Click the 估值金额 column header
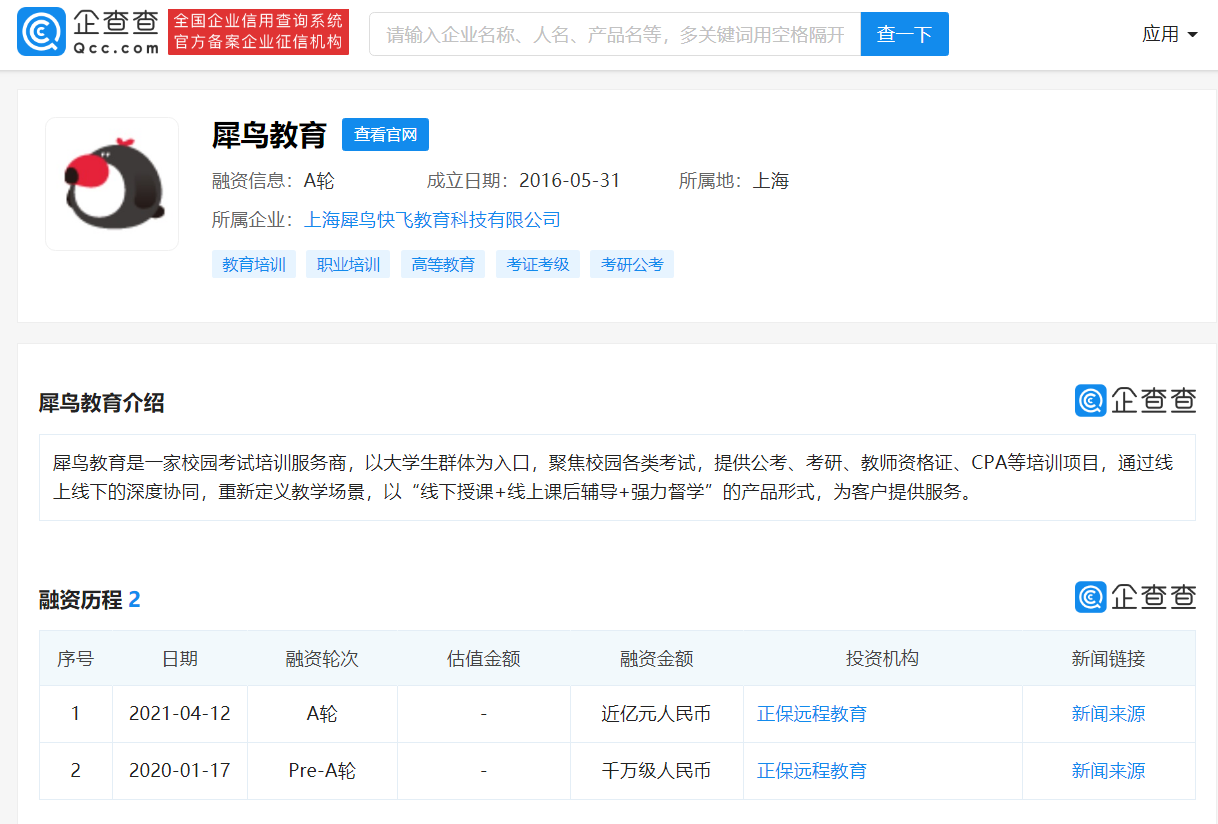This screenshot has width=1218, height=824. coord(484,659)
